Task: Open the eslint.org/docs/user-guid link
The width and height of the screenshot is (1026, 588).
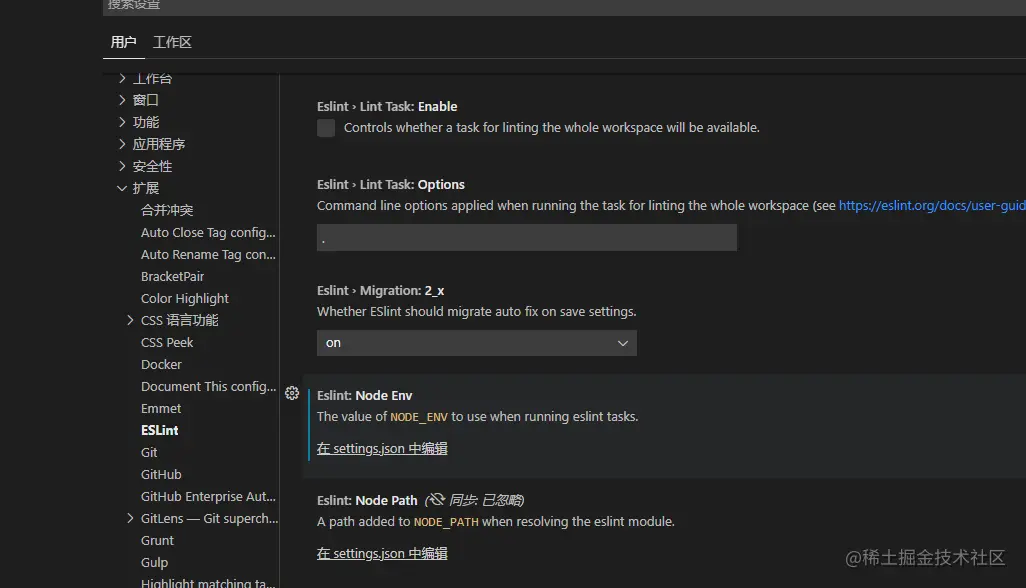Action: 930,205
